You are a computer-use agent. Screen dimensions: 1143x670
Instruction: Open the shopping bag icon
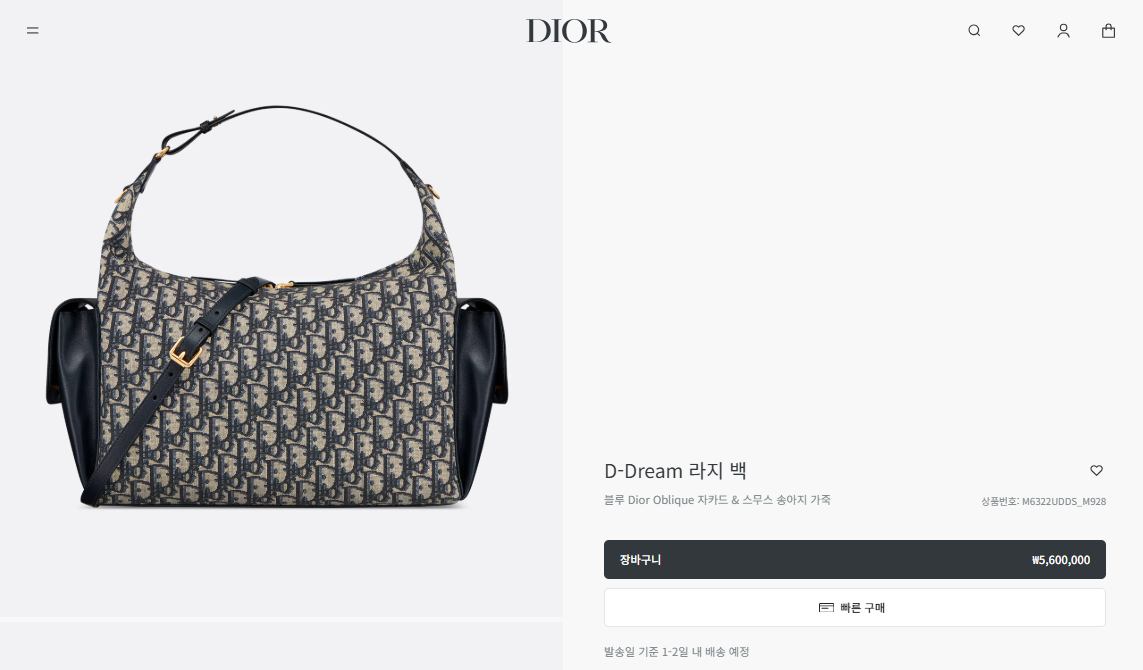[x=1108, y=31]
